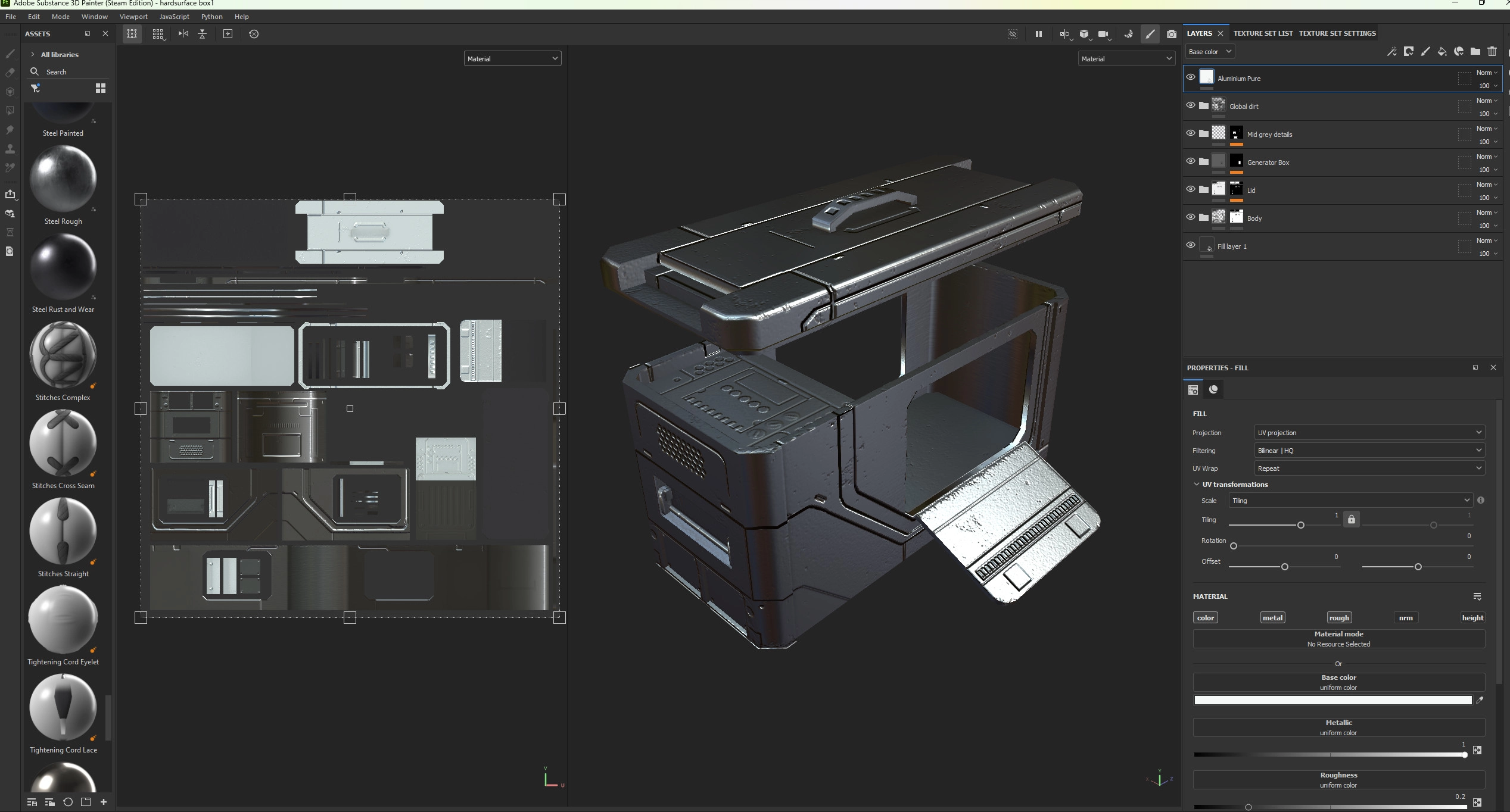Pause engine rendering in viewport toolbar

1038,34
